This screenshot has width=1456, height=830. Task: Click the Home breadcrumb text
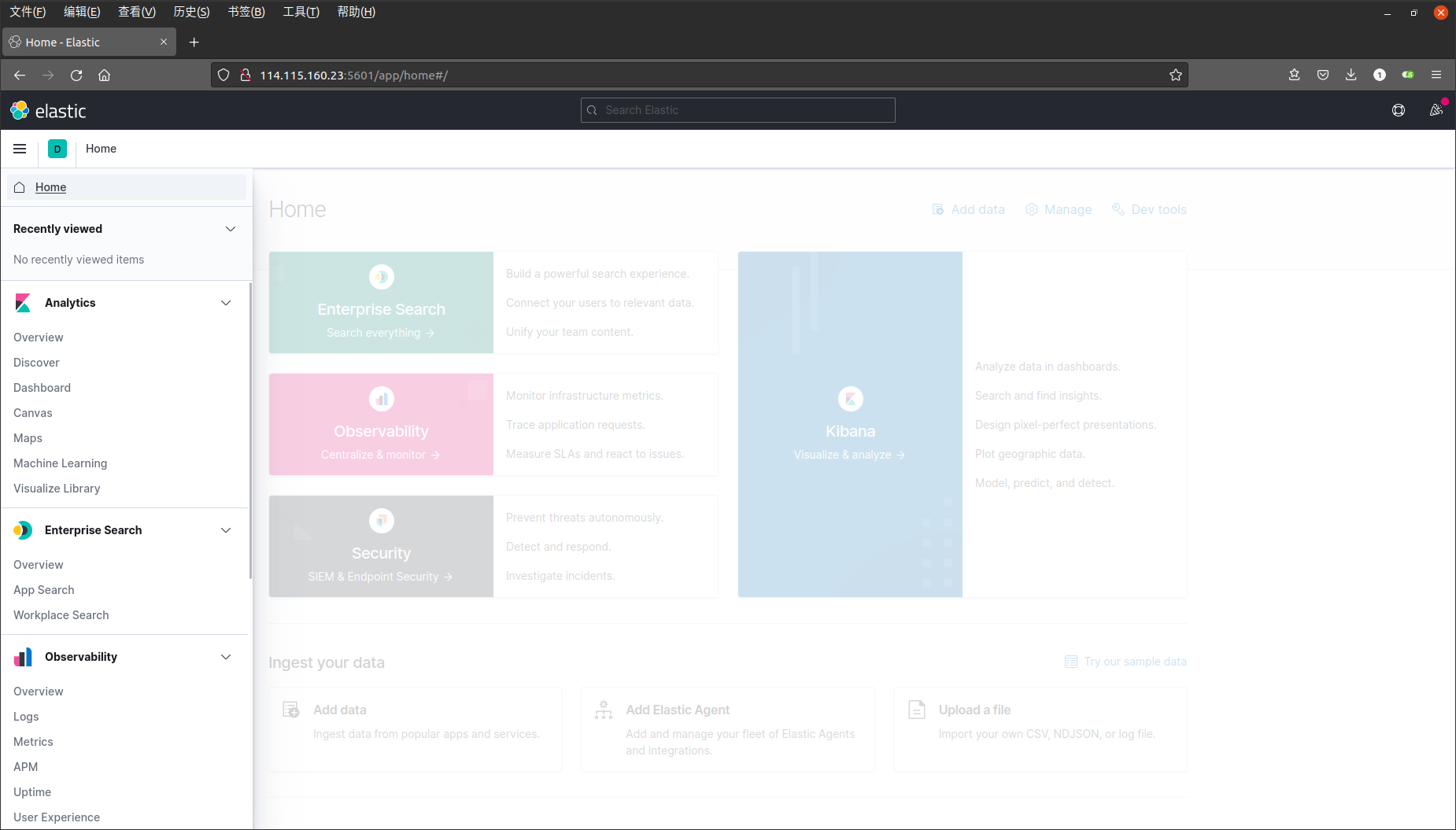pos(101,149)
